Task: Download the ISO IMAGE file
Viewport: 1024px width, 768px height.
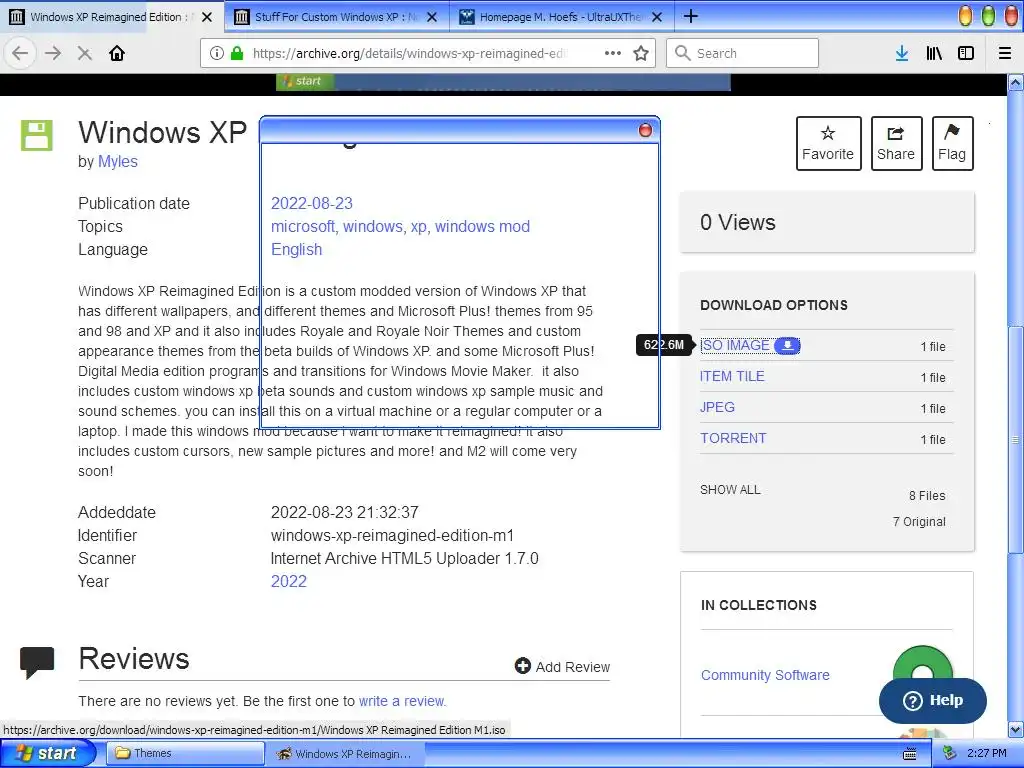Action: pyautogui.click(x=735, y=345)
